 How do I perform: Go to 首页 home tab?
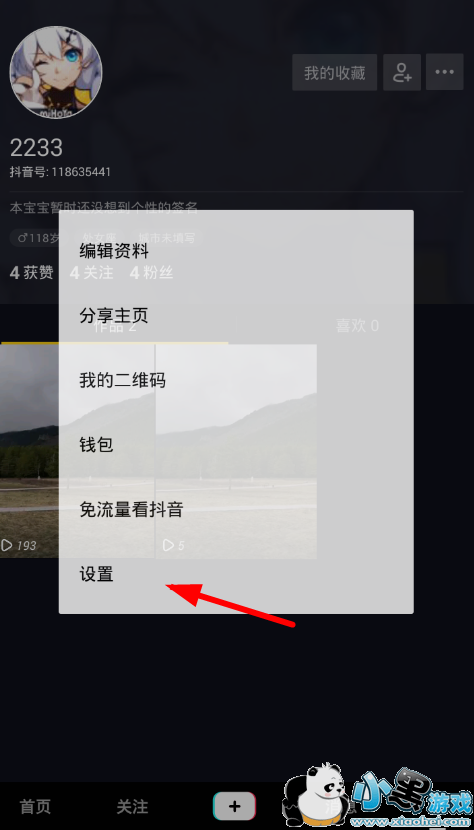35,807
